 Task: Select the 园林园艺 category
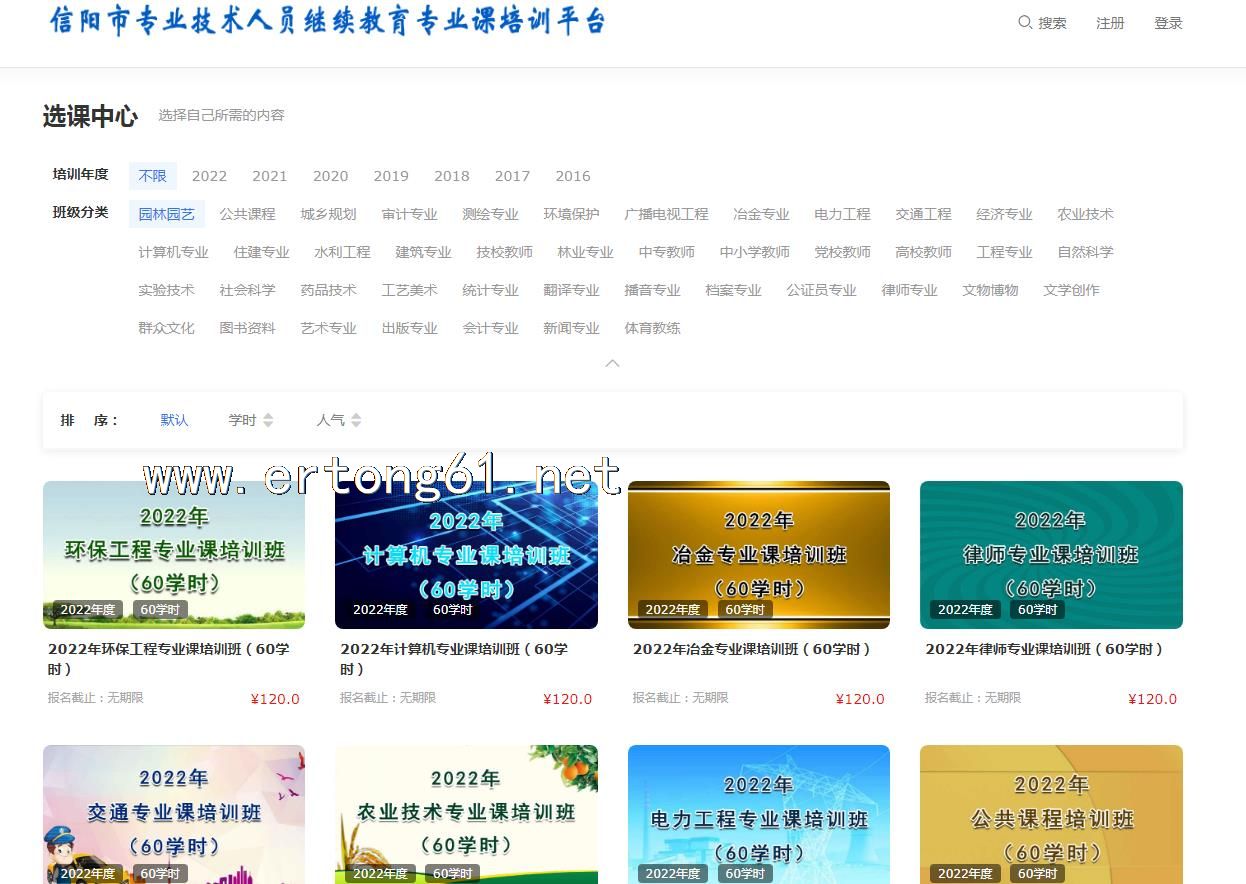click(167, 214)
